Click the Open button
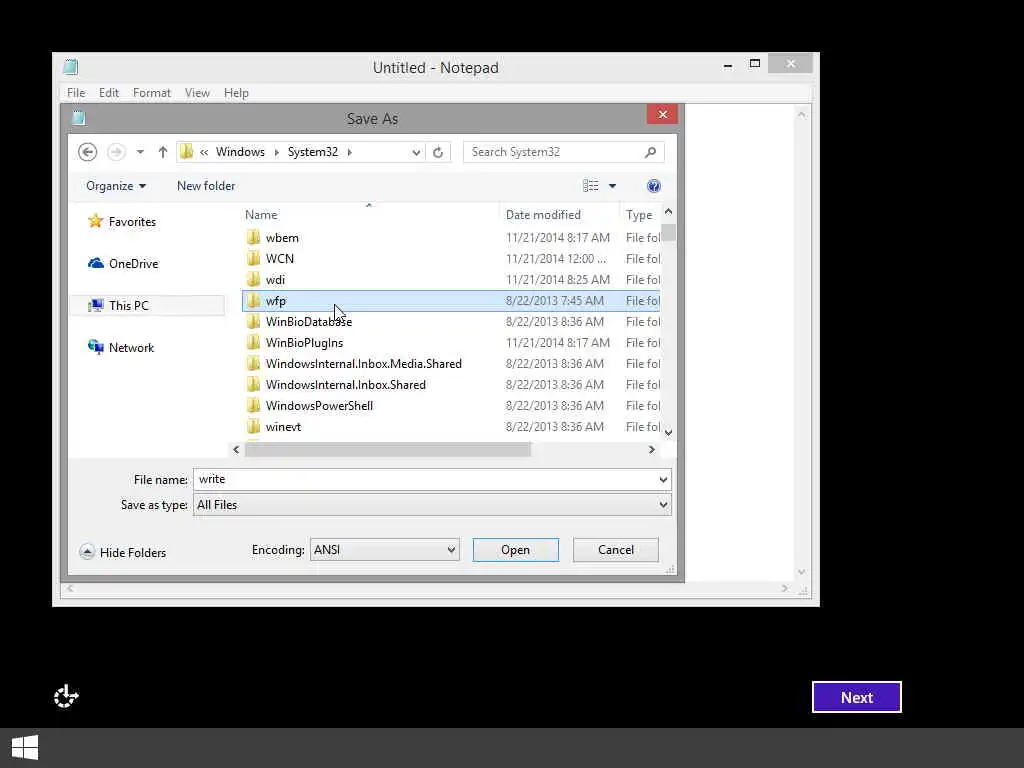The width and height of the screenshot is (1024, 768). tap(516, 550)
